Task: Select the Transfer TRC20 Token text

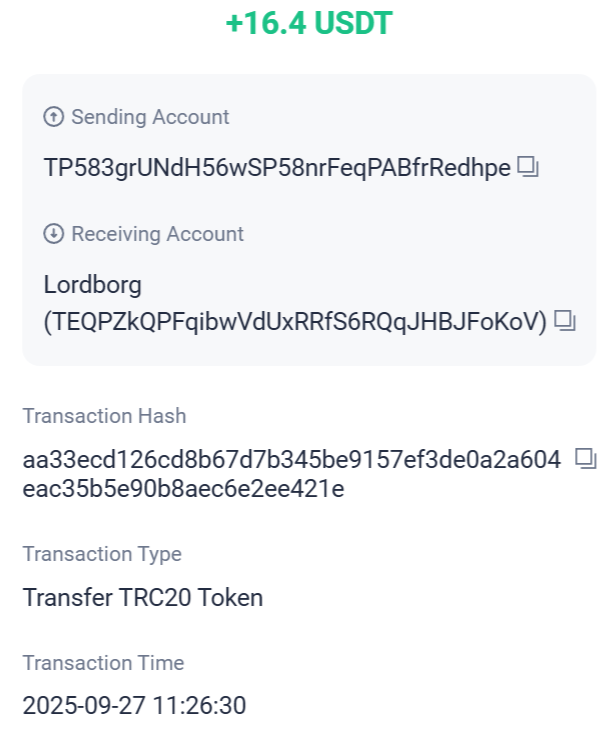Action: coord(143,598)
